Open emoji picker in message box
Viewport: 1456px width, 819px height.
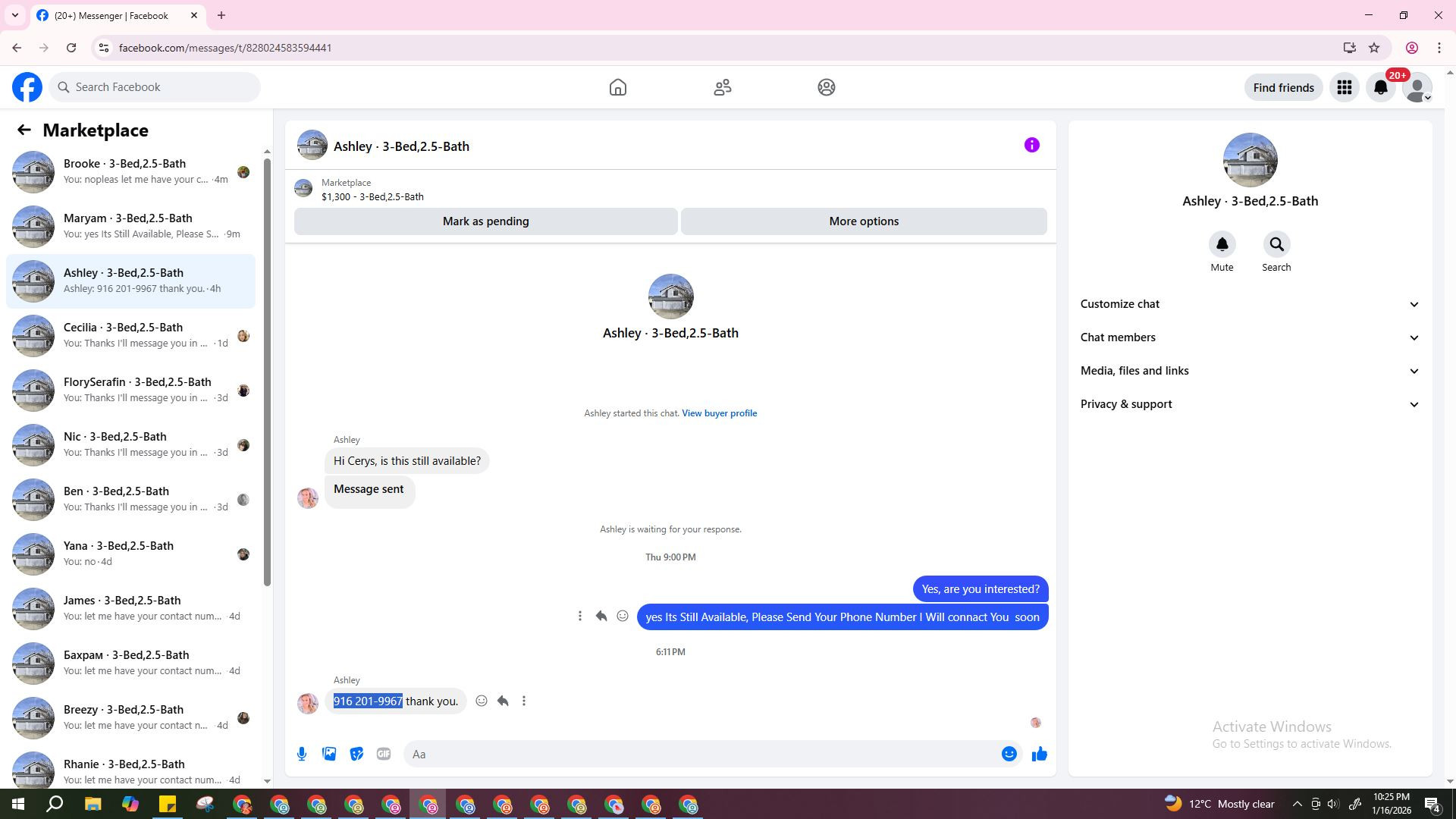pos(1009,754)
